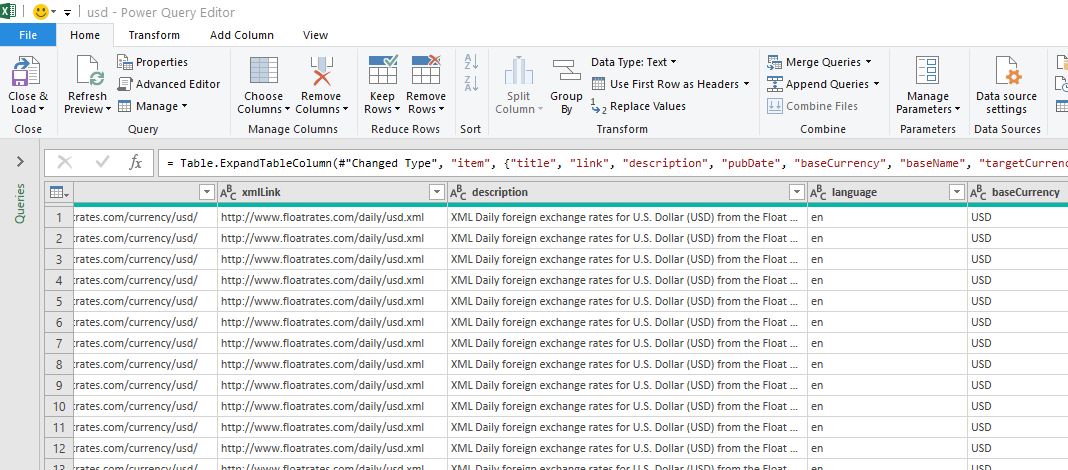The width and height of the screenshot is (1068, 470).
Task: Open the Advanced Editor
Action: coord(168,84)
